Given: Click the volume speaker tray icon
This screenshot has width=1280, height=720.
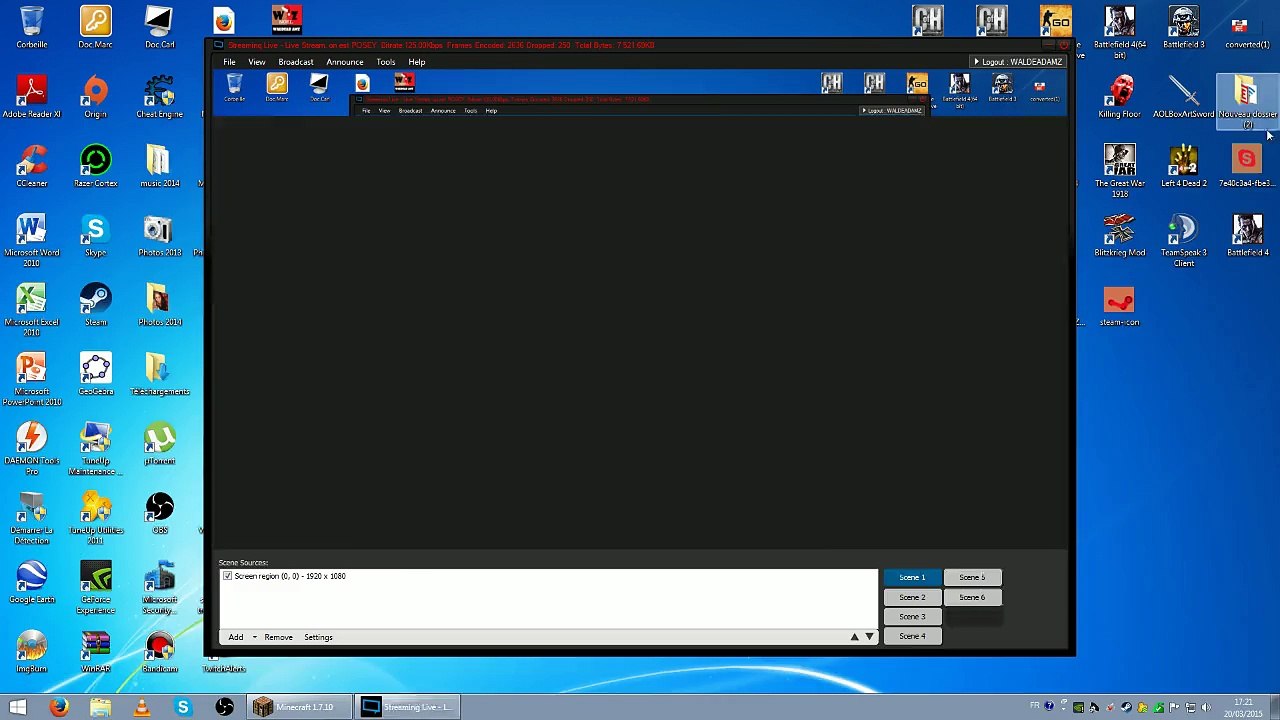Looking at the screenshot, I should 1206,707.
